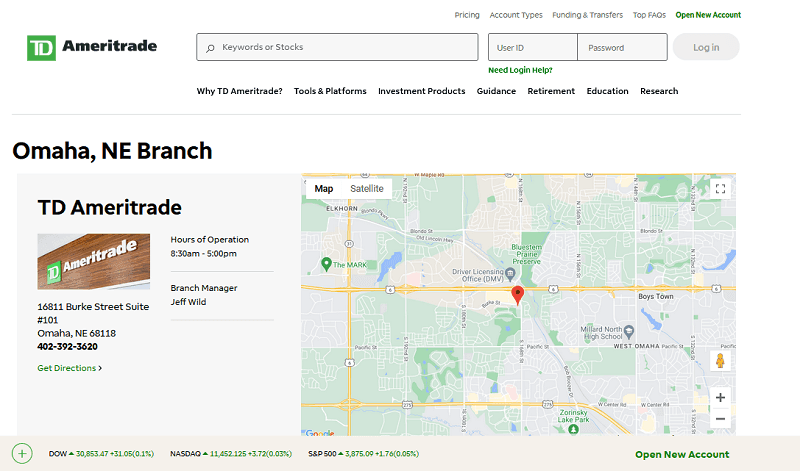Click the TD Ameritrade logo
This screenshot has width=800, height=471.
tap(92, 47)
